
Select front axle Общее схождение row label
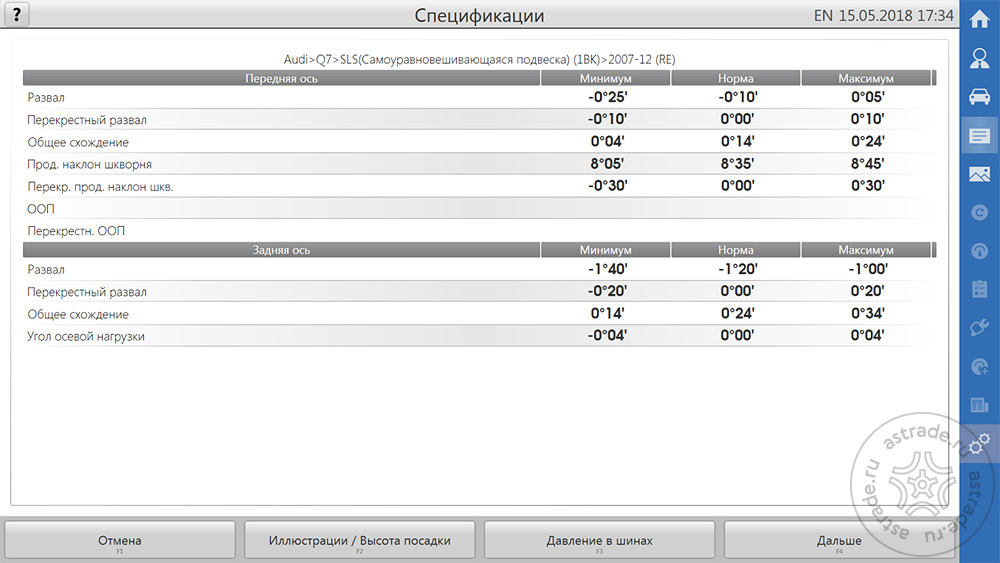click(x=78, y=142)
